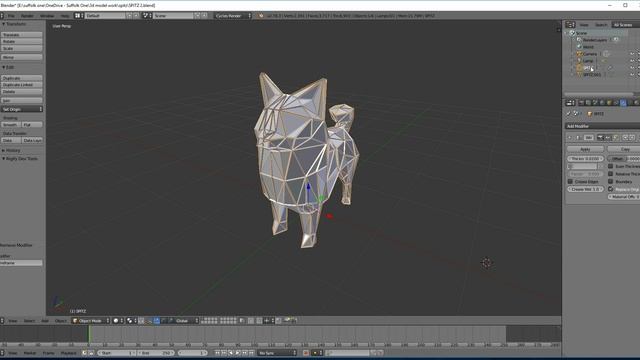Open the 3D viewport Select menu

29,321
